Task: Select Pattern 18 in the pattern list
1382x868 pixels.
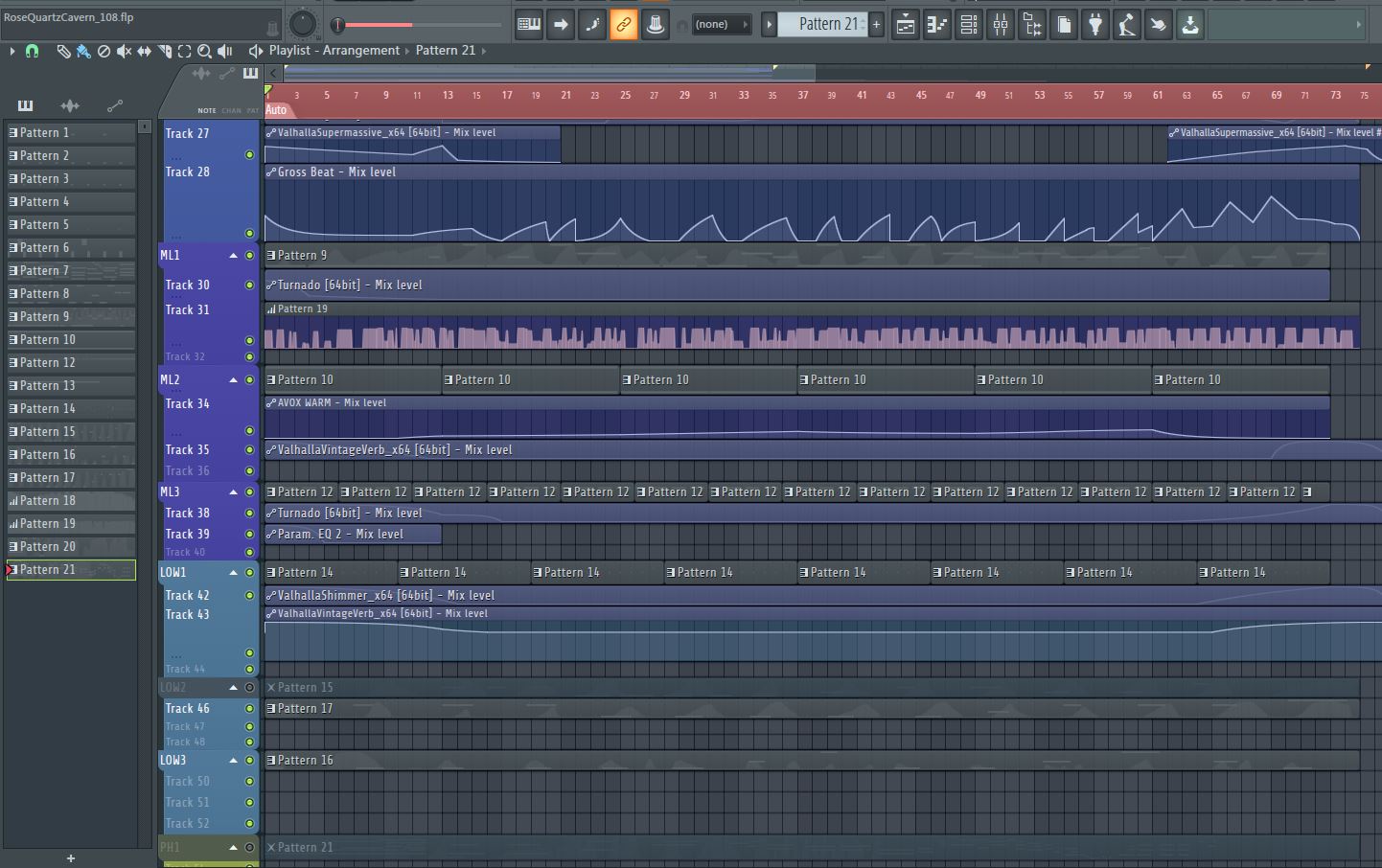Action: coord(71,501)
